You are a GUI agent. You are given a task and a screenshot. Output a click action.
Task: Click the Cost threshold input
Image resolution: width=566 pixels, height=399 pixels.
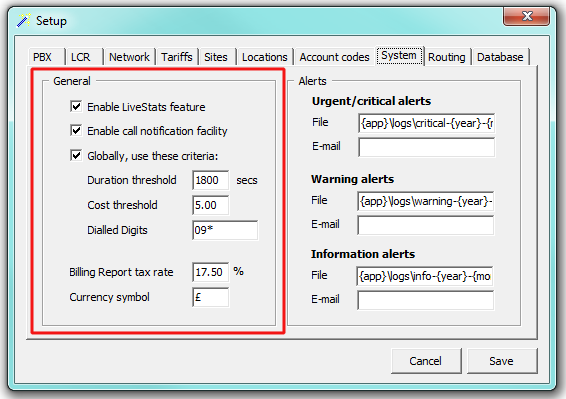tap(210, 205)
